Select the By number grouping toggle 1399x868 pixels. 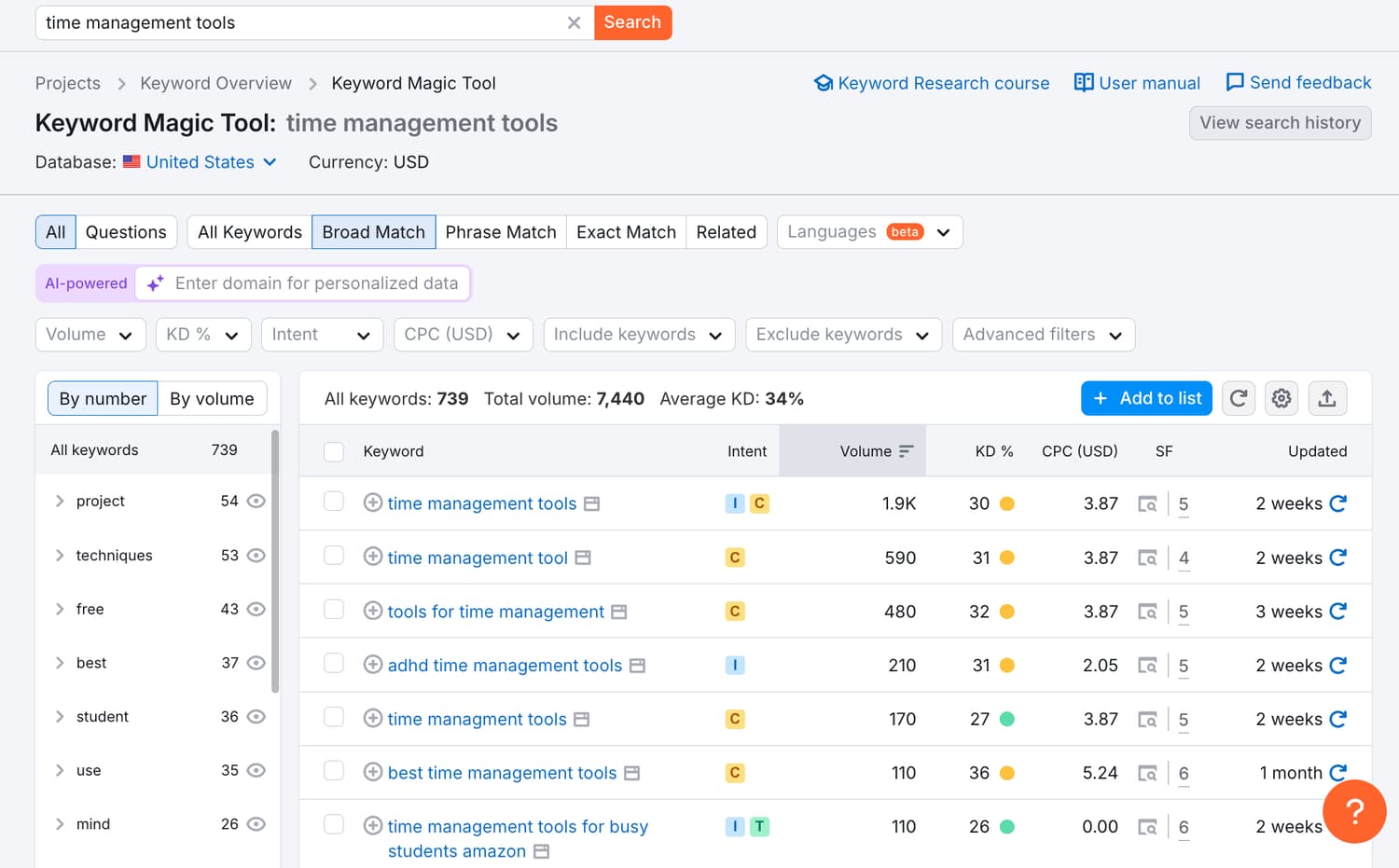click(103, 399)
